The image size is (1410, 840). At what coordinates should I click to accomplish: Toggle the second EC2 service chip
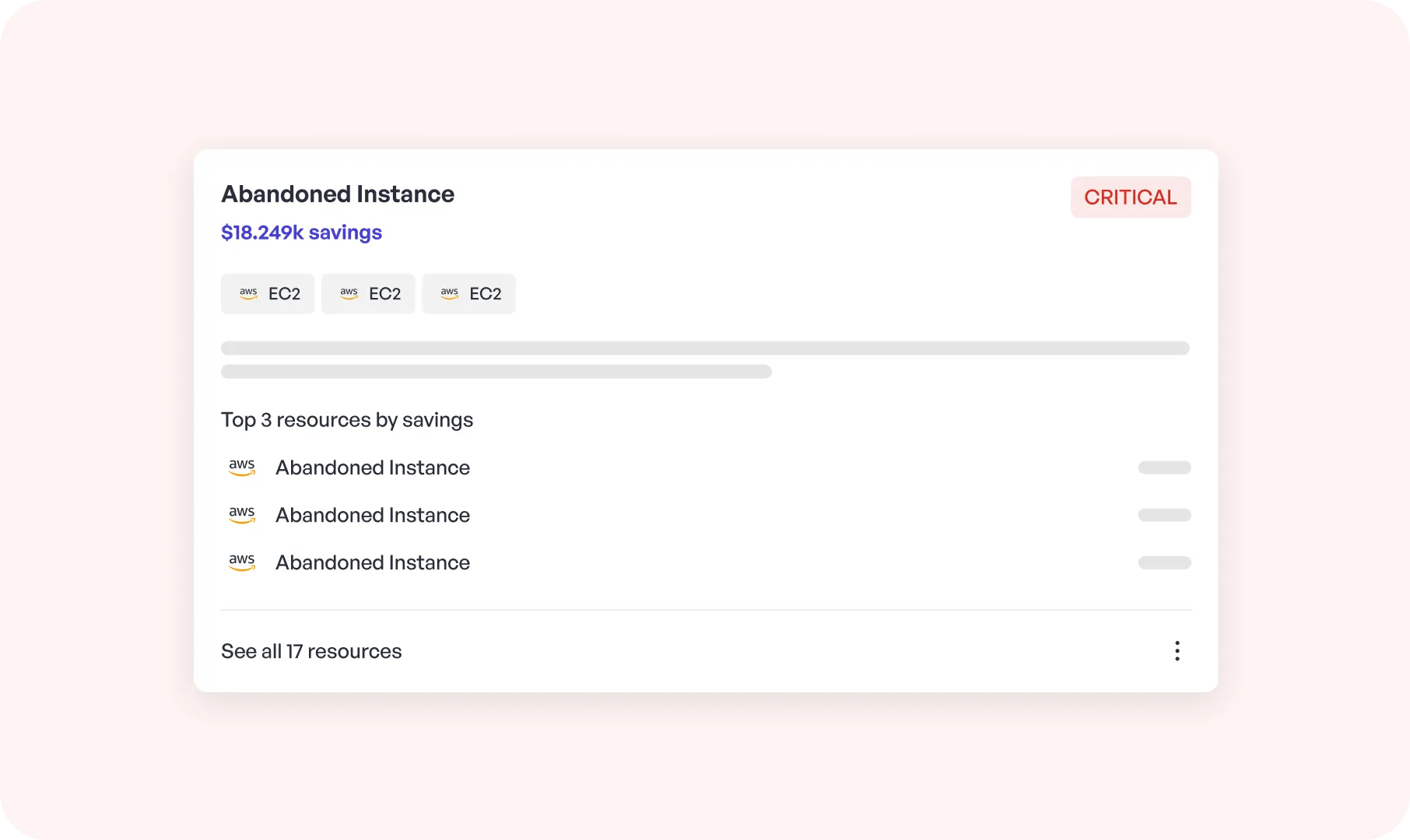click(x=368, y=293)
